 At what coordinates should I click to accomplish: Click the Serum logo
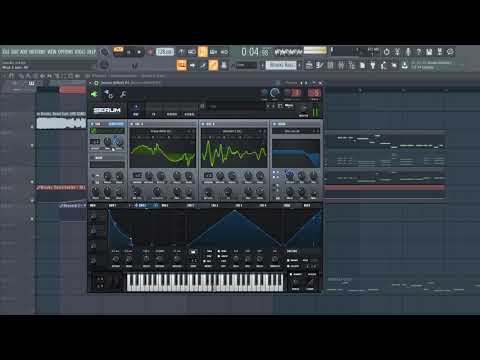[107, 110]
